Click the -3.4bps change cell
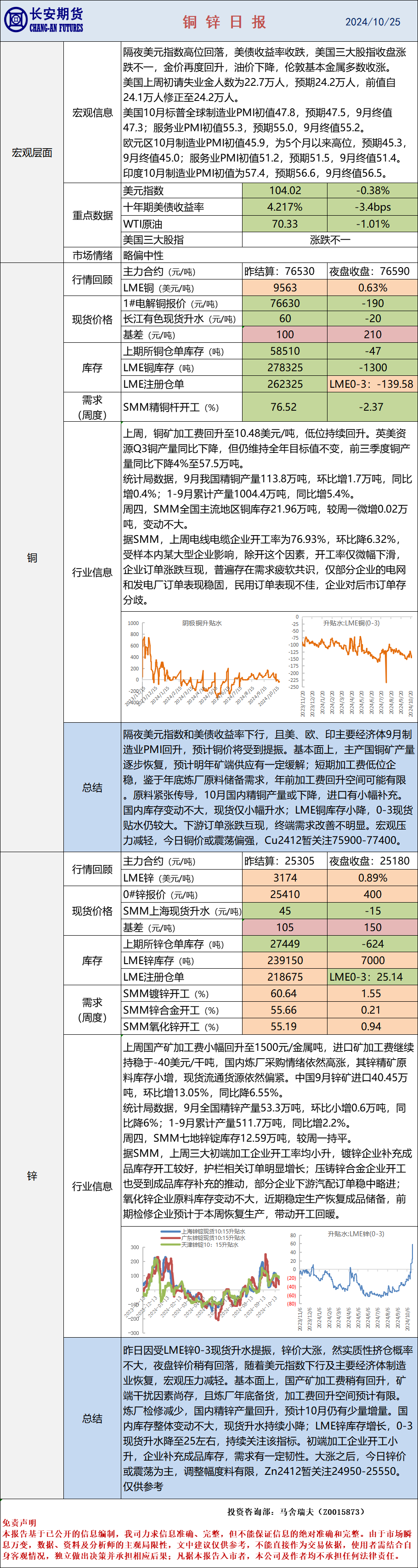 373,207
